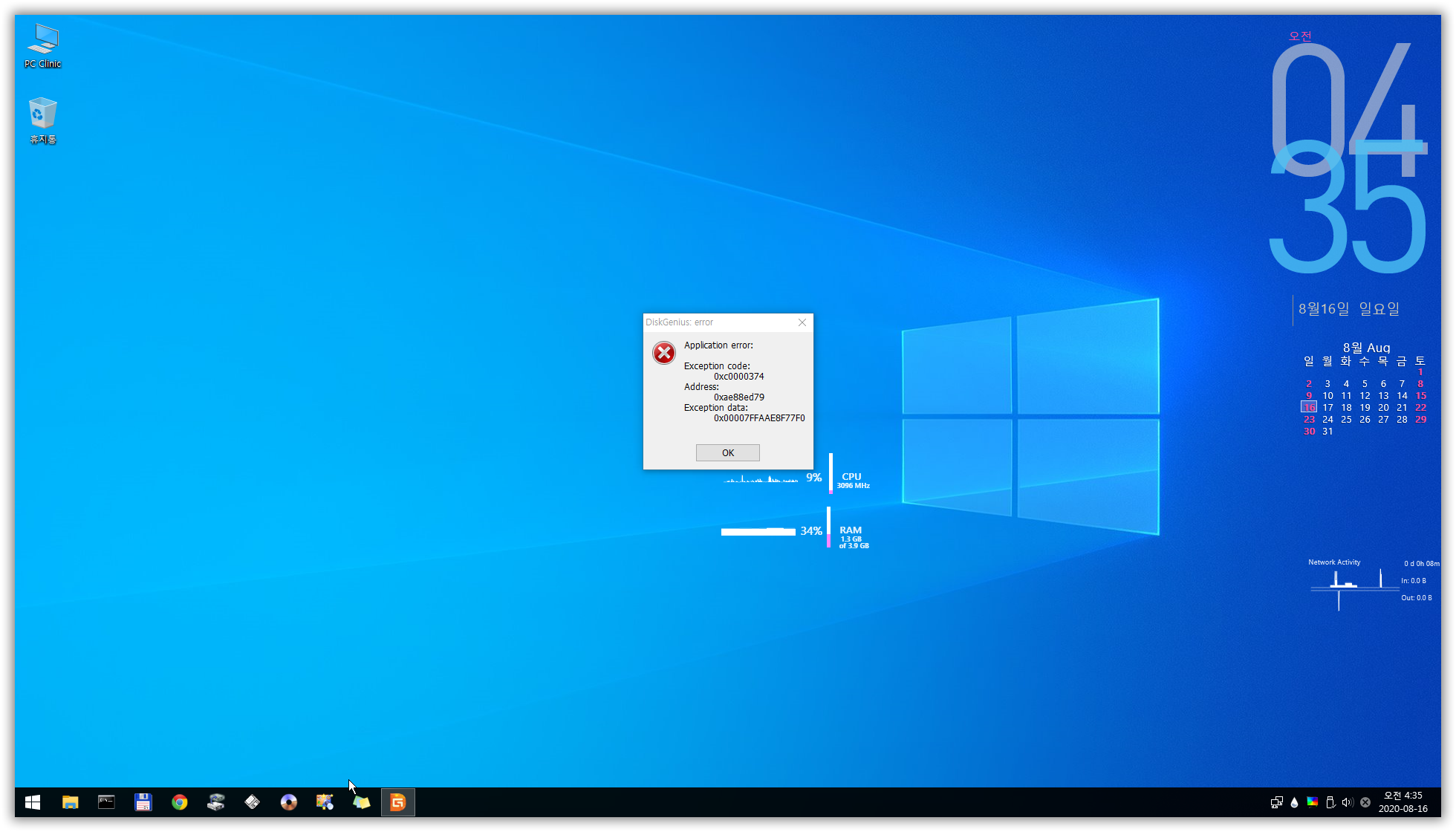
Task: Click the large 04 hour clock digits
Action: coord(1348,108)
